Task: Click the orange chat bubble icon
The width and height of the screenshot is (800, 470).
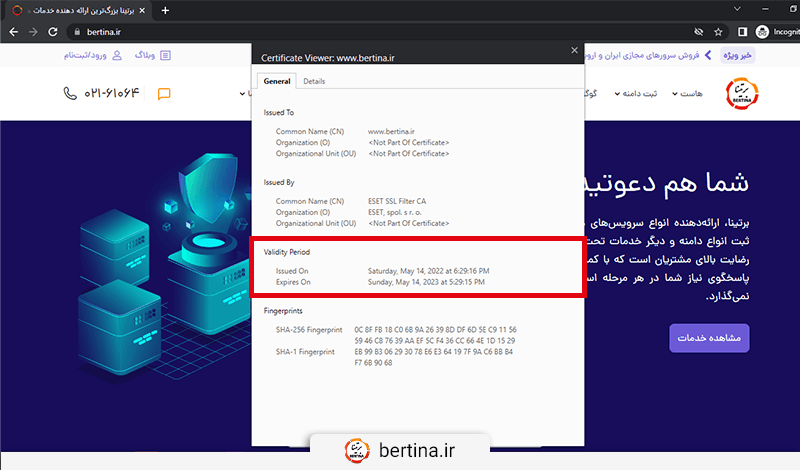Action: pyautogui.click(x=164, y=94)
